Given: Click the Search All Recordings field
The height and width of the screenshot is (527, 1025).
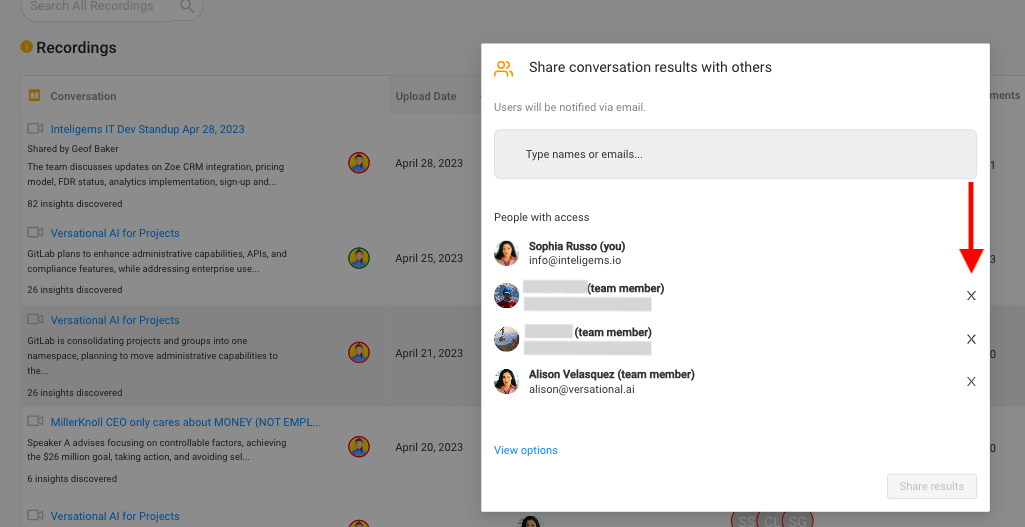Looking at the screenshot, I should pos(97,7).
